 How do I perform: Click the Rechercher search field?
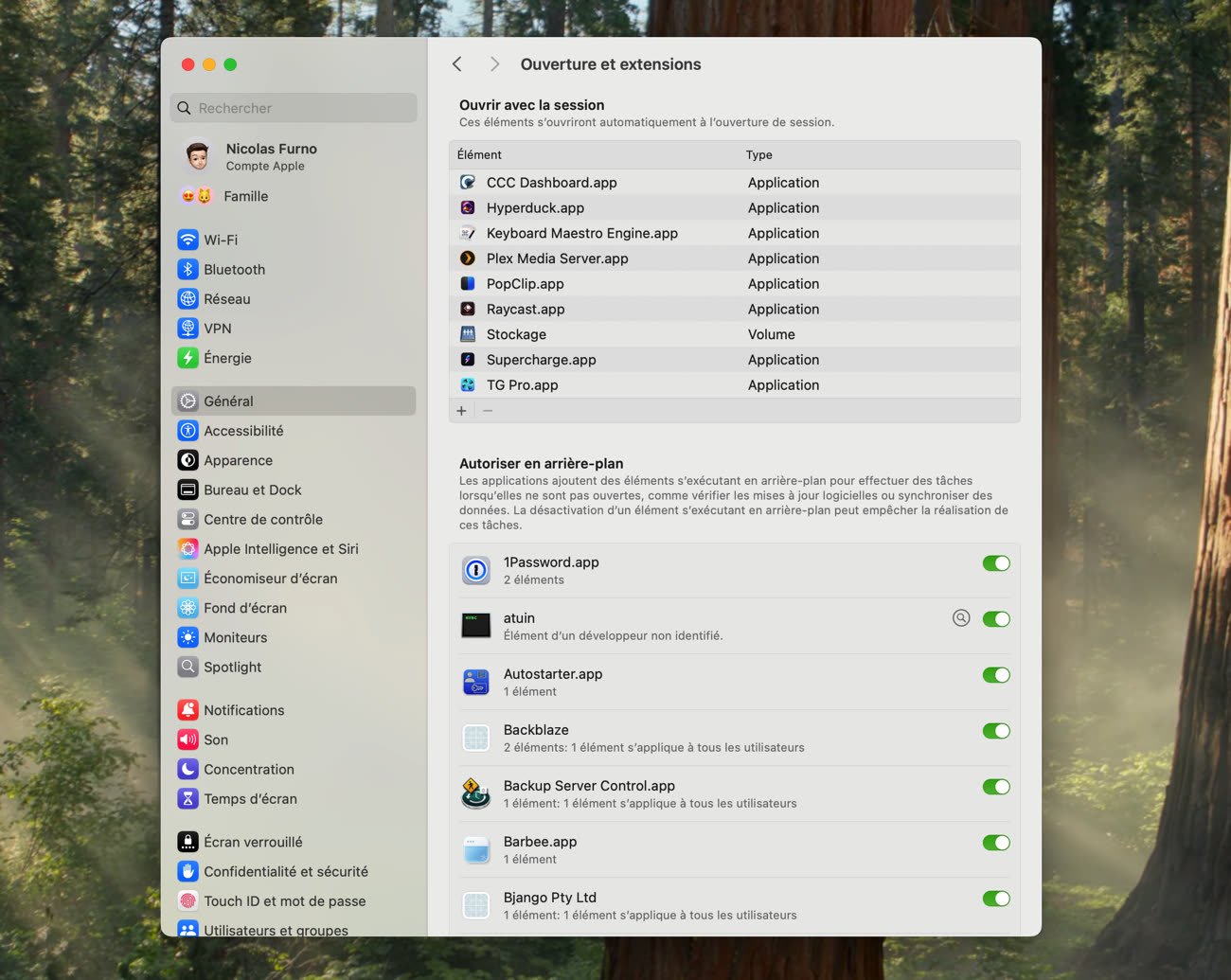[x=294, y=108]
